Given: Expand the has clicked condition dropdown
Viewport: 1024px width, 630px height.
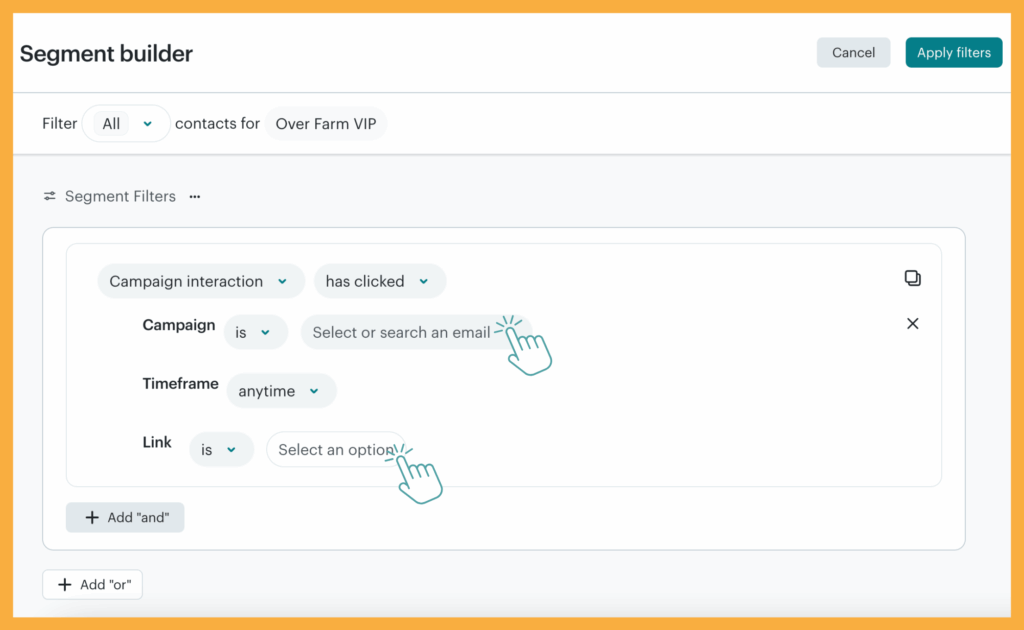Looking at the screenshot, I should pos(379,281).
